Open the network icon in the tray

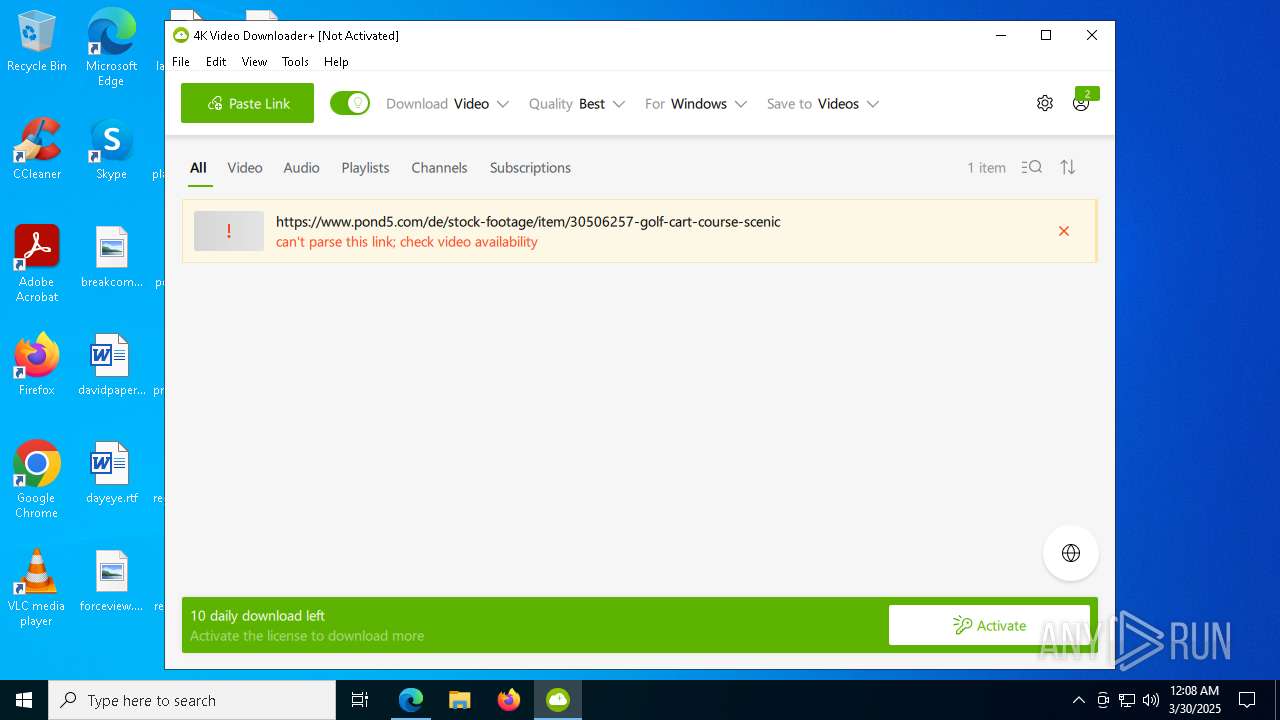point(1127,700)
